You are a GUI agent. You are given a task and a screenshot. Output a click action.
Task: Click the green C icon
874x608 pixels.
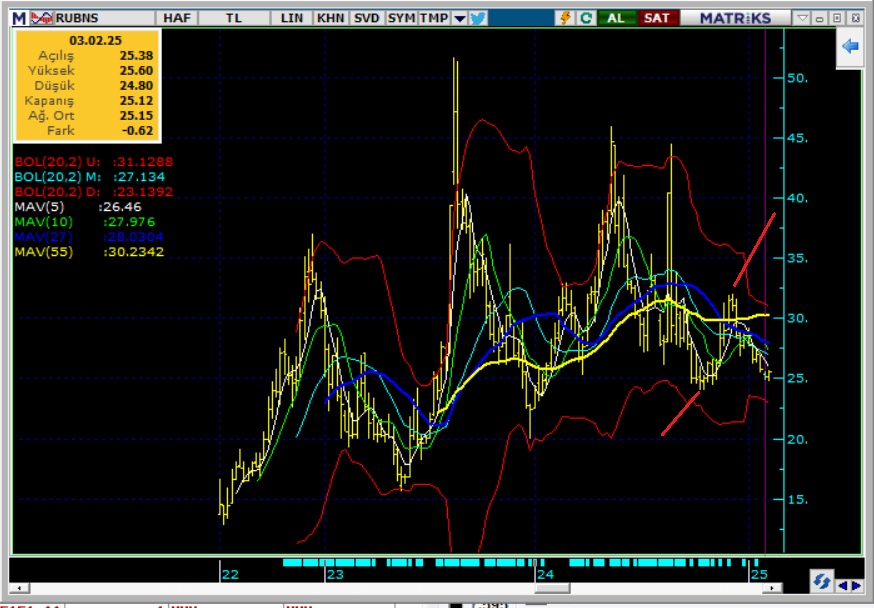coord(586,18)
